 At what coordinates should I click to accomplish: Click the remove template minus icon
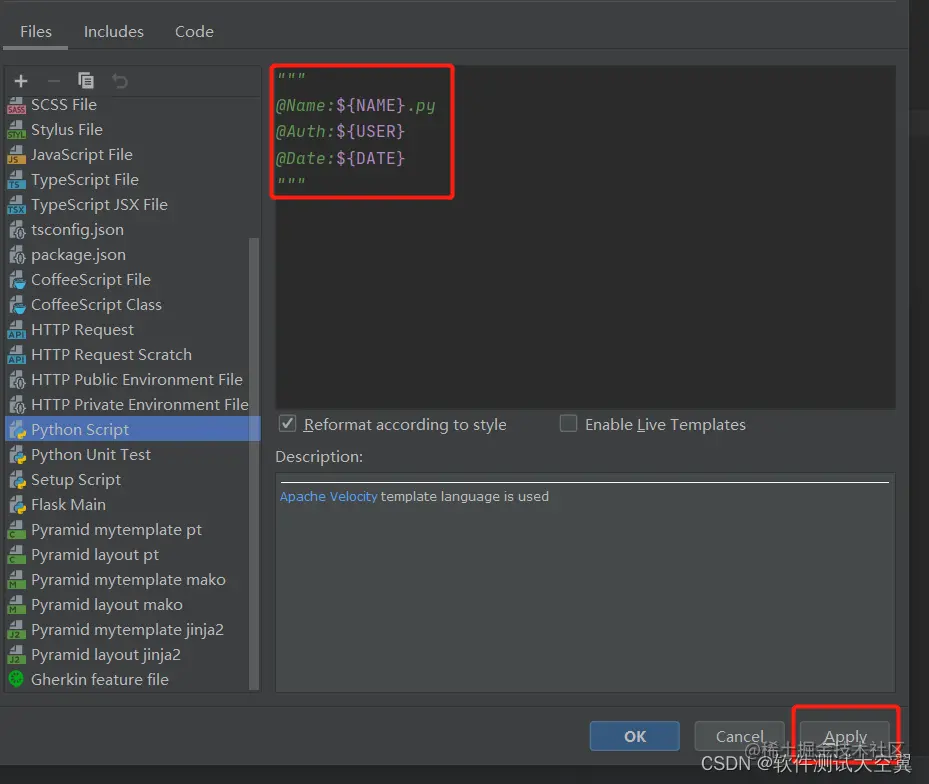coord(54,81)
